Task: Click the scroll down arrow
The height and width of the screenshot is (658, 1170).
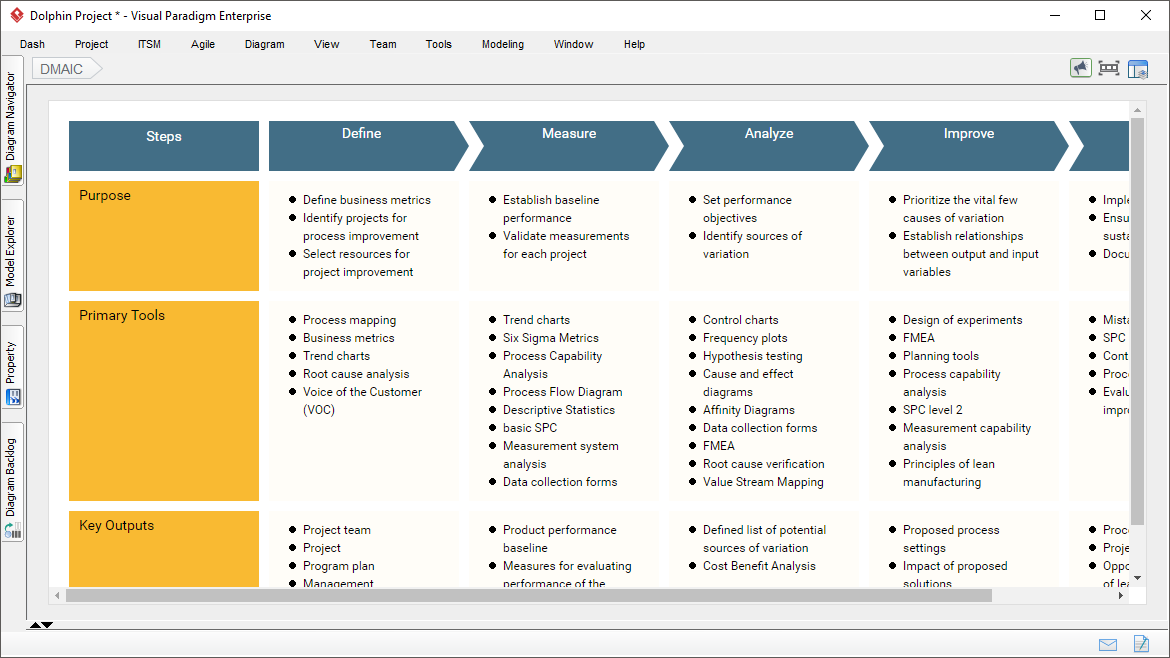Action: click(1137, 578)
